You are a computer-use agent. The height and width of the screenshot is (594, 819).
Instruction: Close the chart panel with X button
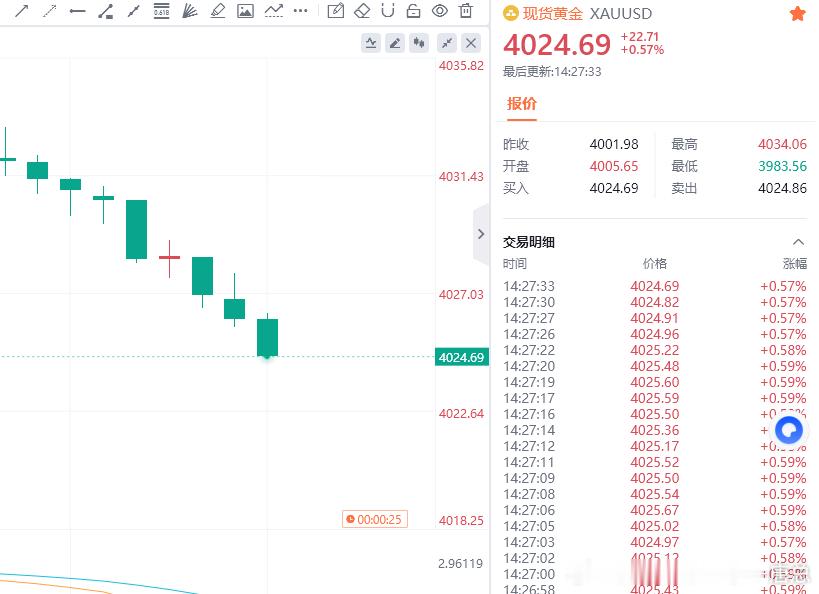click(471, 43)
